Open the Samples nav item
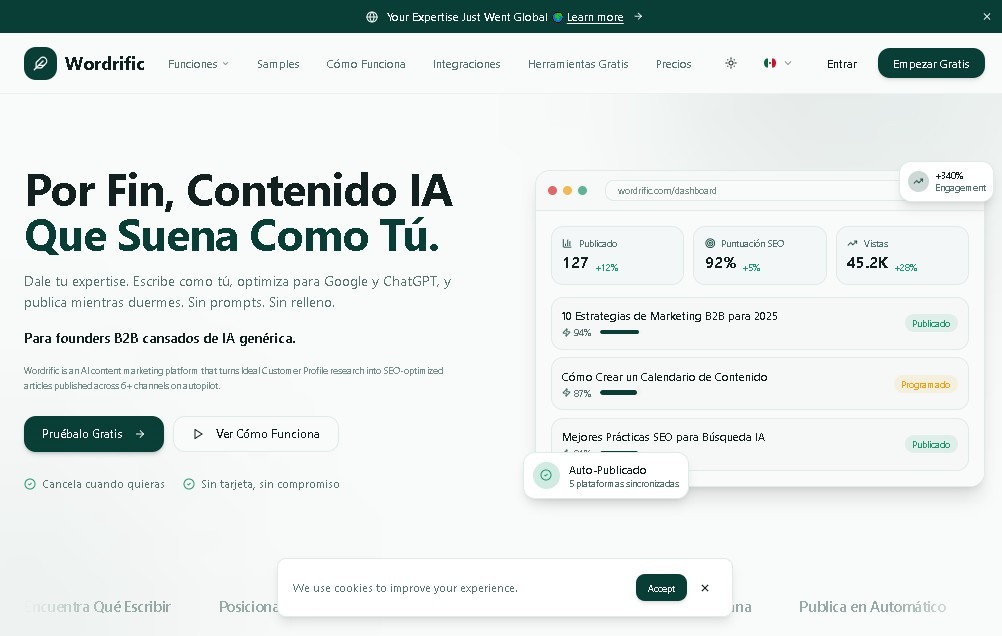Image resolution: width=1002 pixels, height=636 pixels. [278, 64]
